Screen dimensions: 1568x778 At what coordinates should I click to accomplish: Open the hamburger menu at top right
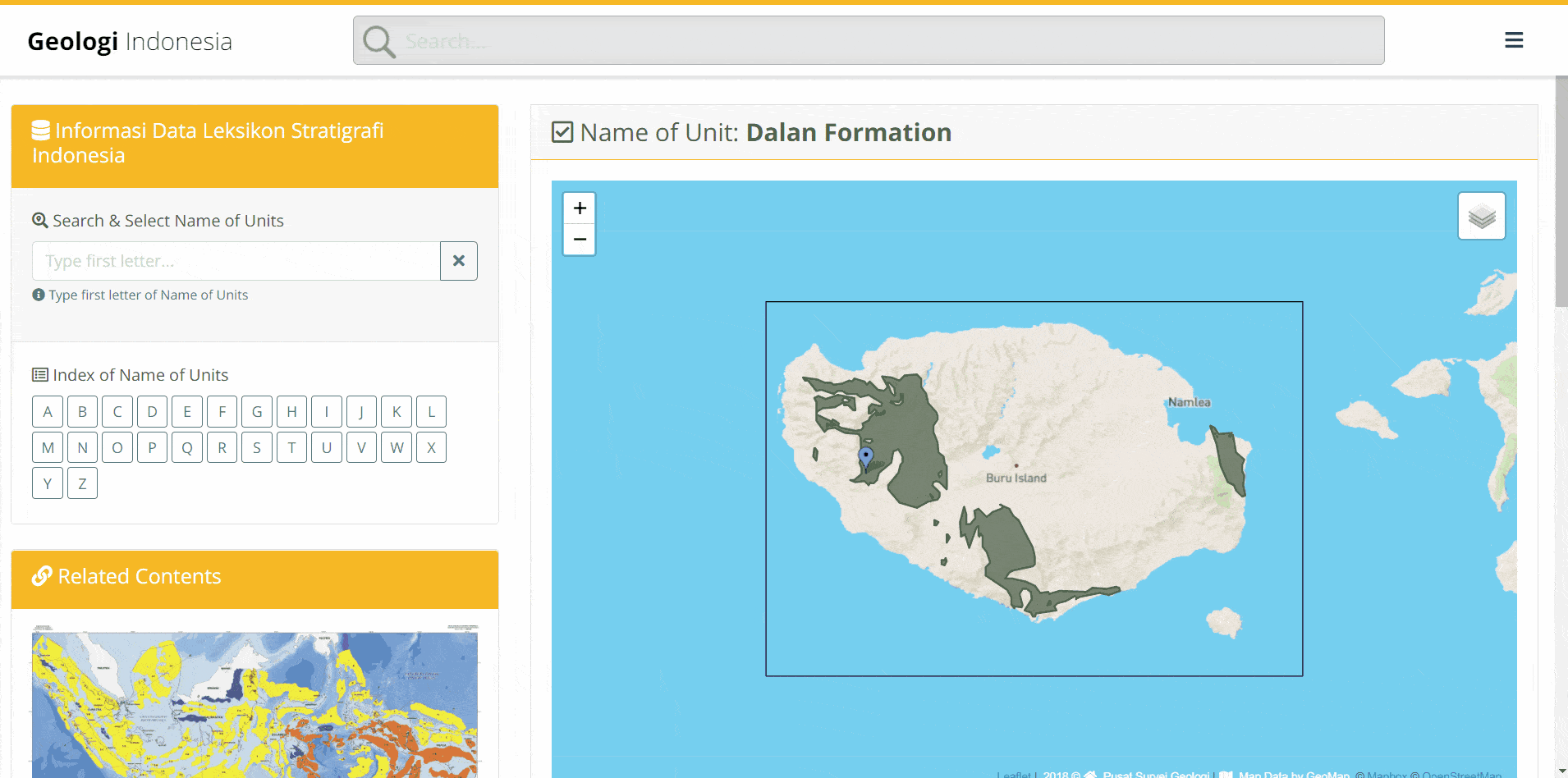[x=1514, y=39]
